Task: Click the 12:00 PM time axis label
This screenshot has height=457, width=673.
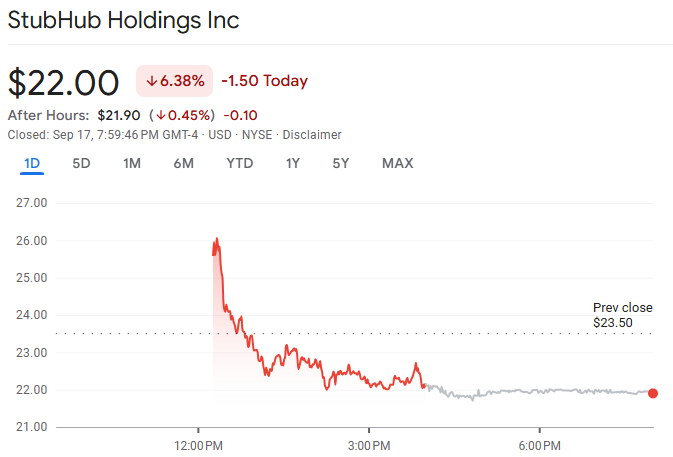Action: point(198,444)
